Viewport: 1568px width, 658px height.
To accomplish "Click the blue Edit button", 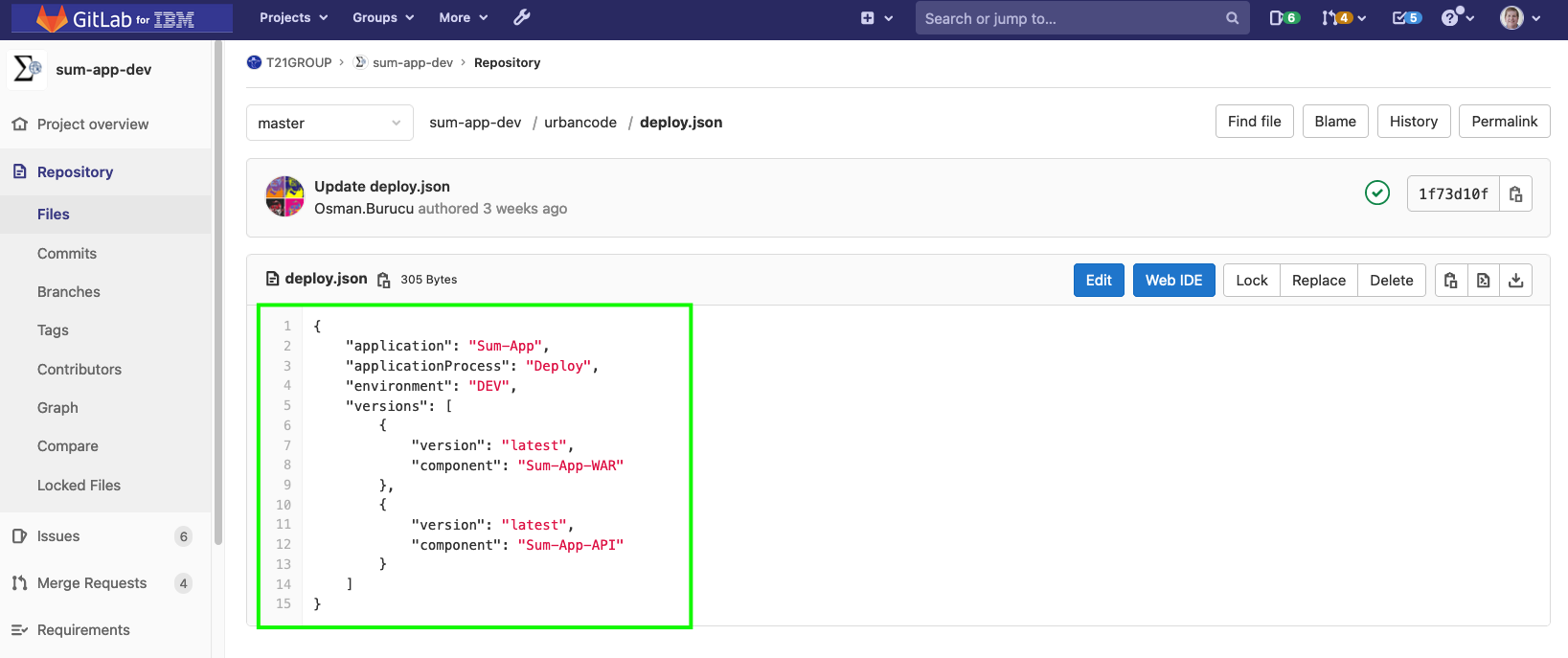I will 1099,281.
